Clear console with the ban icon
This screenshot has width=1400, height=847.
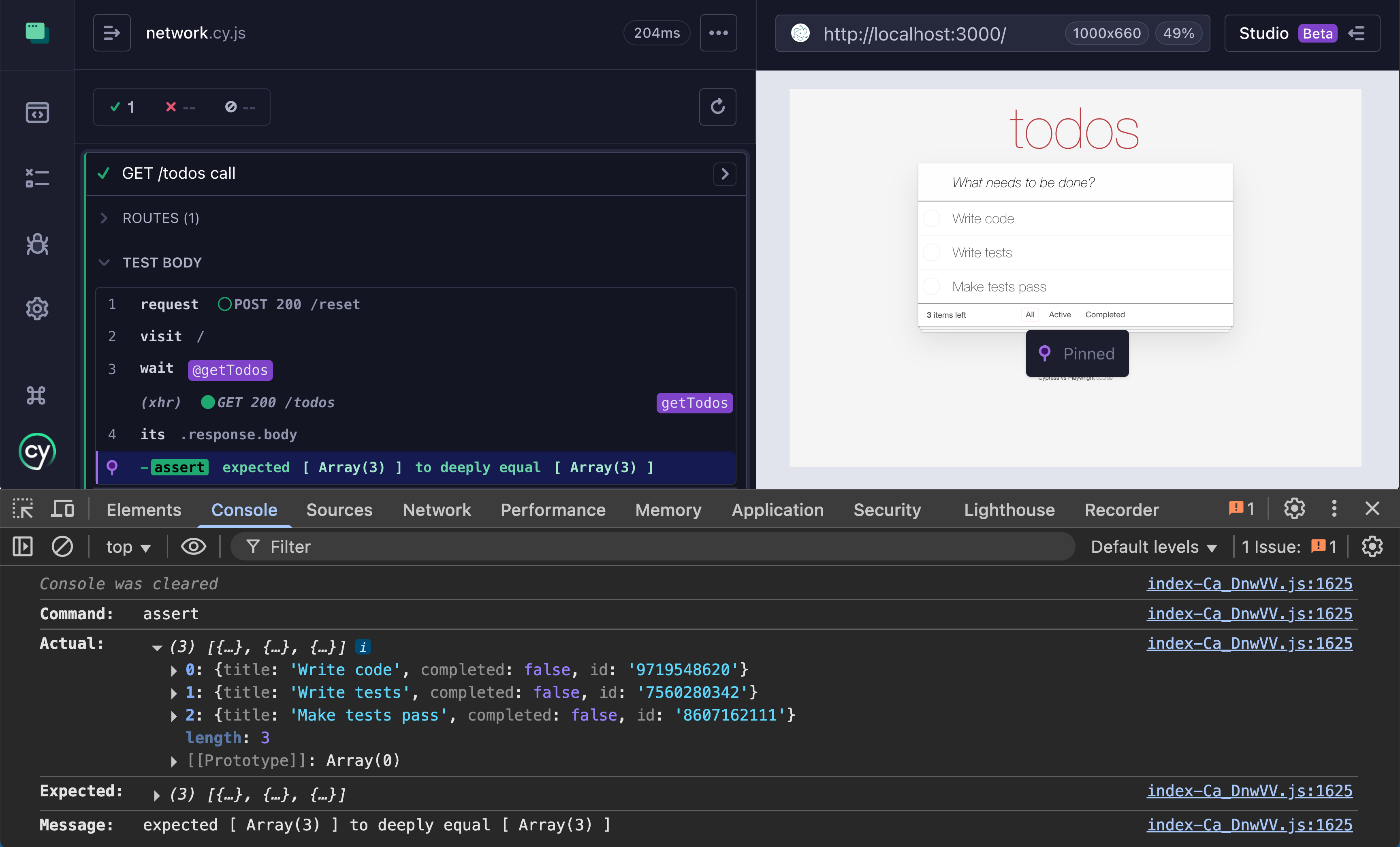coord(62,547)
